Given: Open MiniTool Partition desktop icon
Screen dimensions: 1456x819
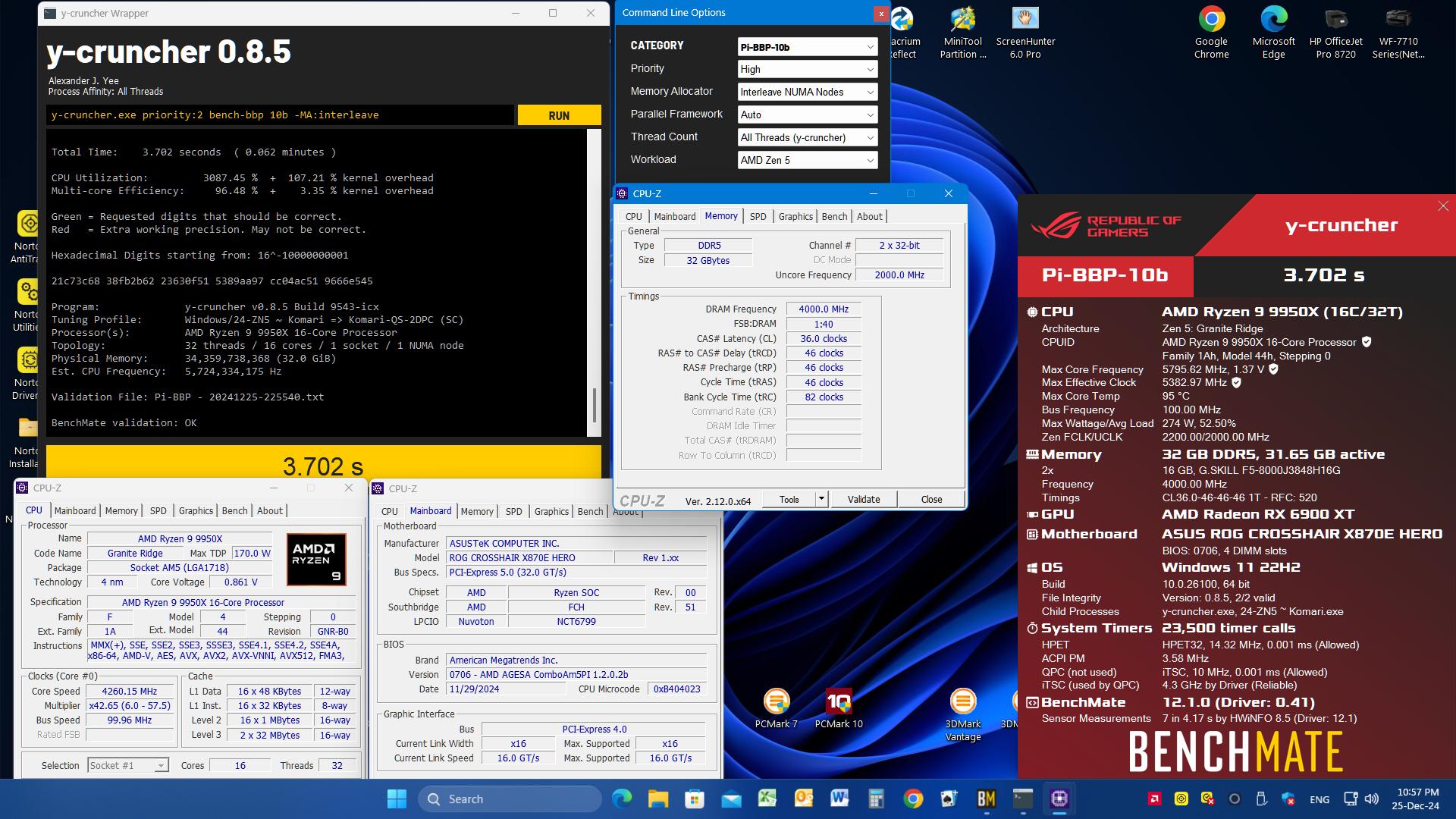Looking at the screenshot, I should [x=963, y=32].
